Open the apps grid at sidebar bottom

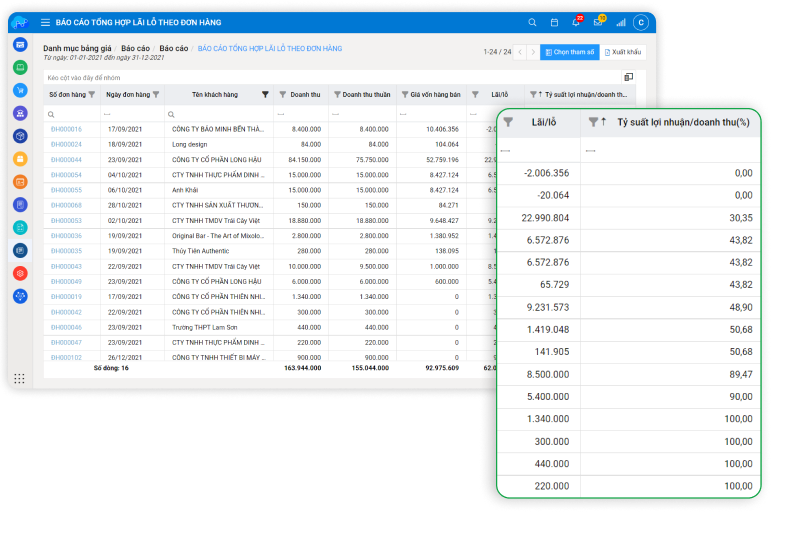20,378
